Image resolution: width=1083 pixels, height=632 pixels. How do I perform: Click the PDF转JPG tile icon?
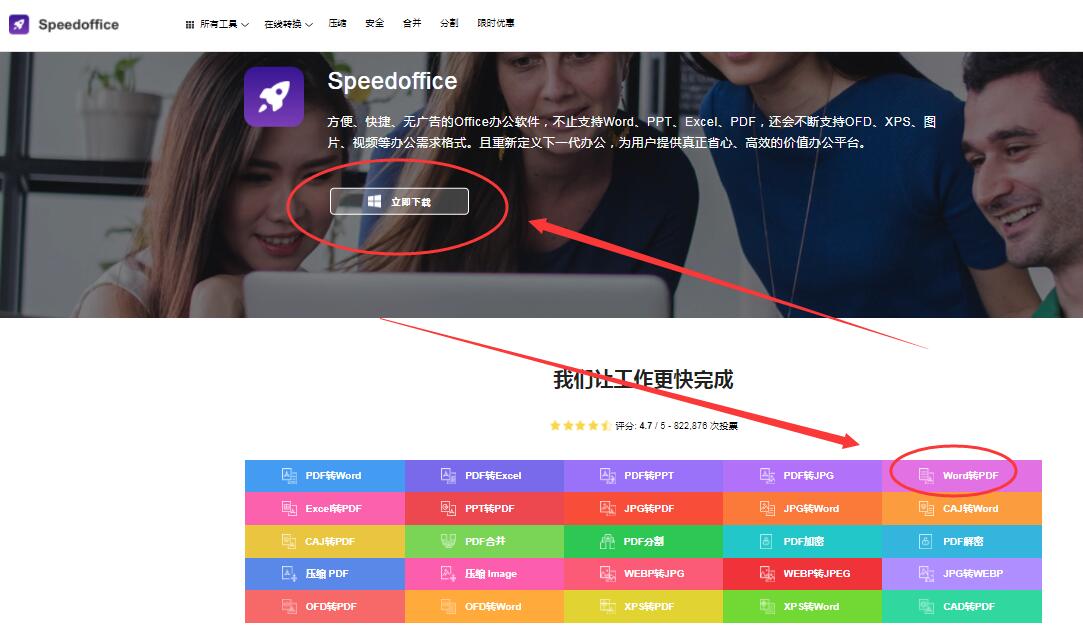coord(767,475)
